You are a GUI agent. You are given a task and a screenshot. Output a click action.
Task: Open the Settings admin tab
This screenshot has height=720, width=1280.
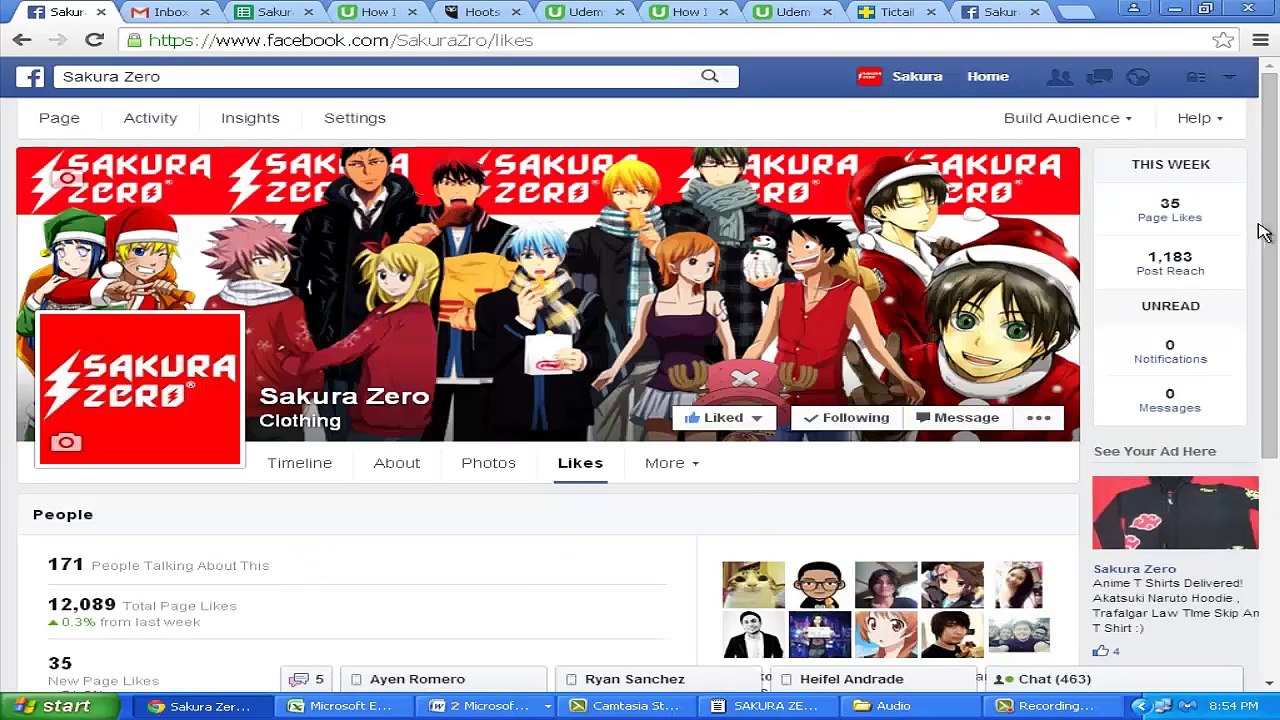click(355, 118)
